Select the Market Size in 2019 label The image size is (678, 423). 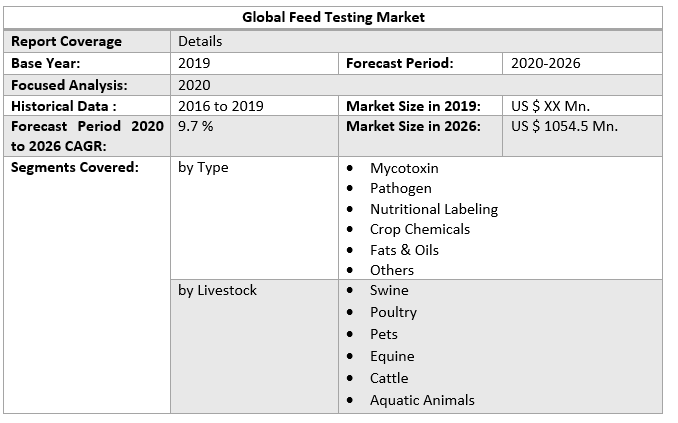coord(413,106)
